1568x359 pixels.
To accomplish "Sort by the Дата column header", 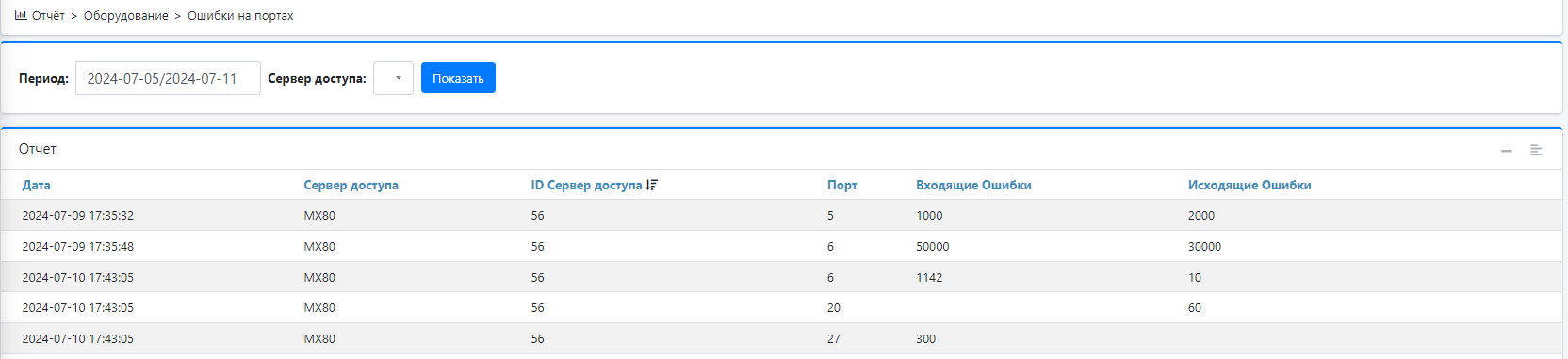I will (x=37, y=185).
